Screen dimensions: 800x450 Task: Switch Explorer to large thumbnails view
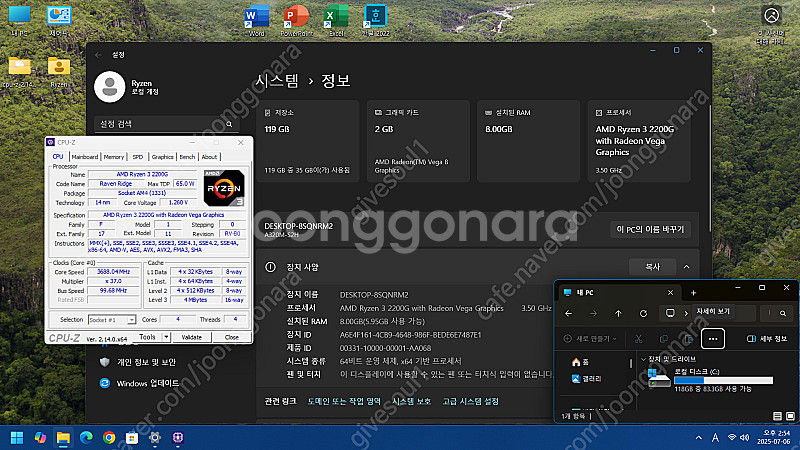pyautogui.click(x=790, y=416)
